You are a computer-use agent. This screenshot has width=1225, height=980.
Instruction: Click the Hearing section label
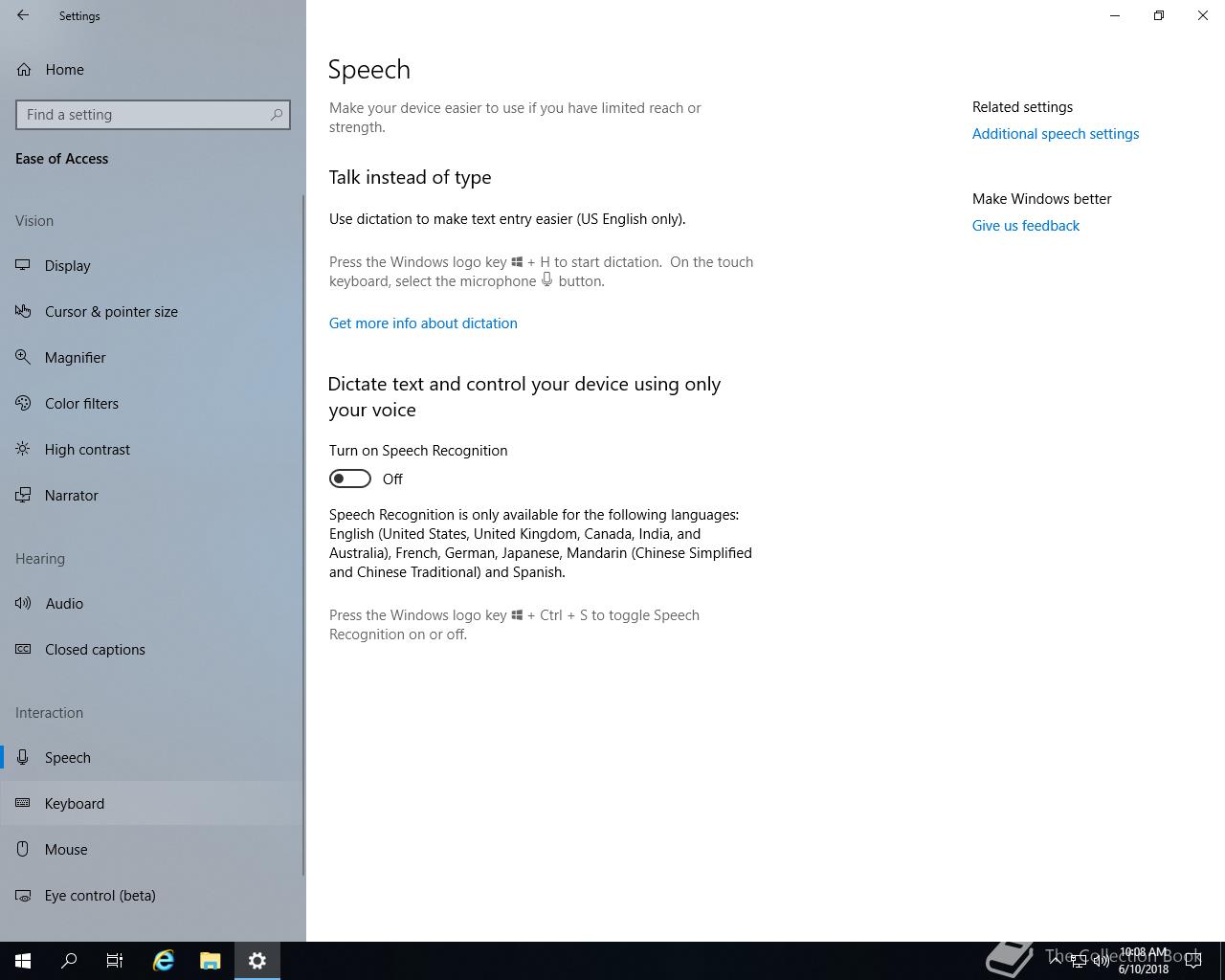[40, 559]
